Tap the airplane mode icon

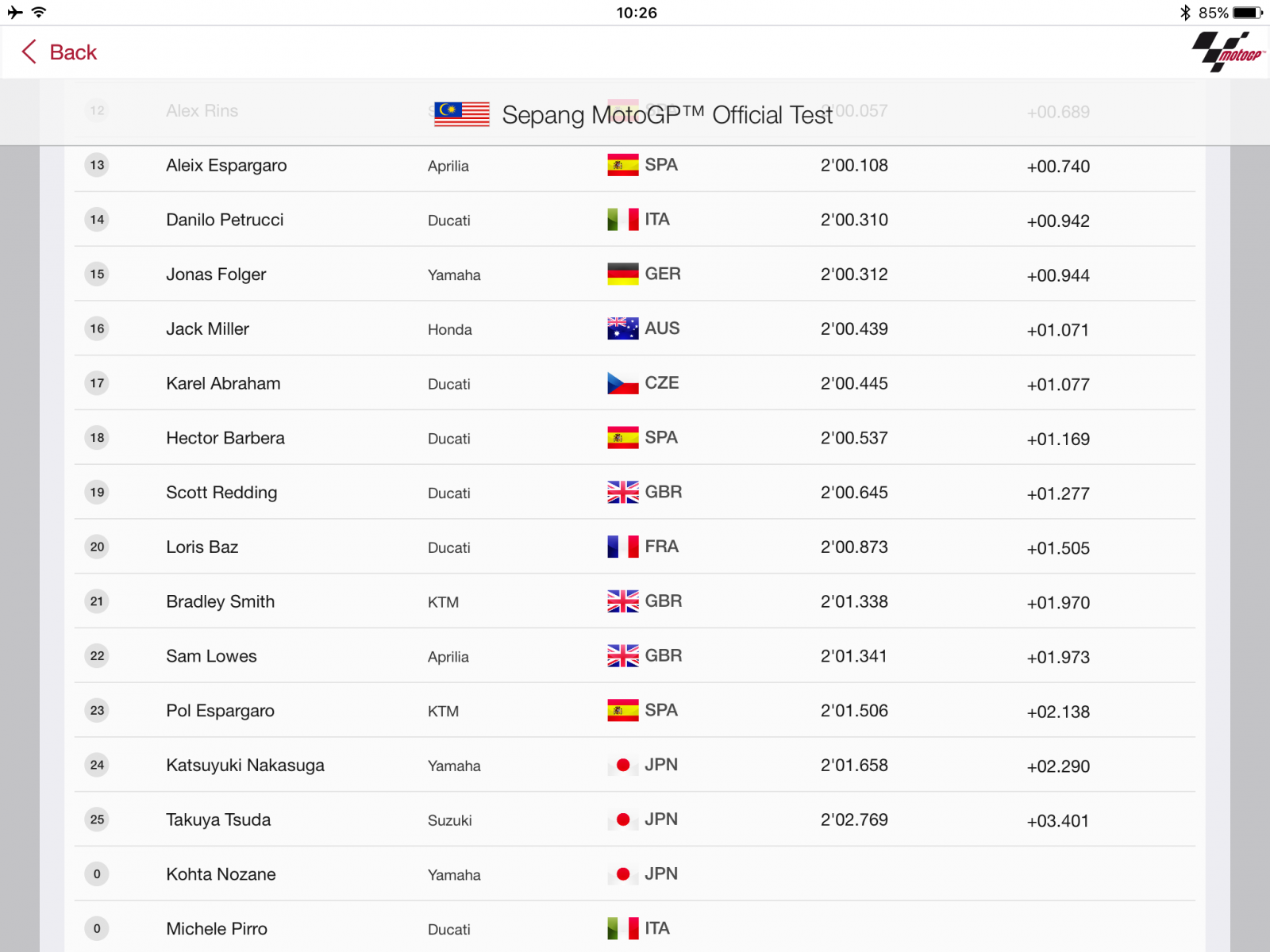[x=15, y=13]
